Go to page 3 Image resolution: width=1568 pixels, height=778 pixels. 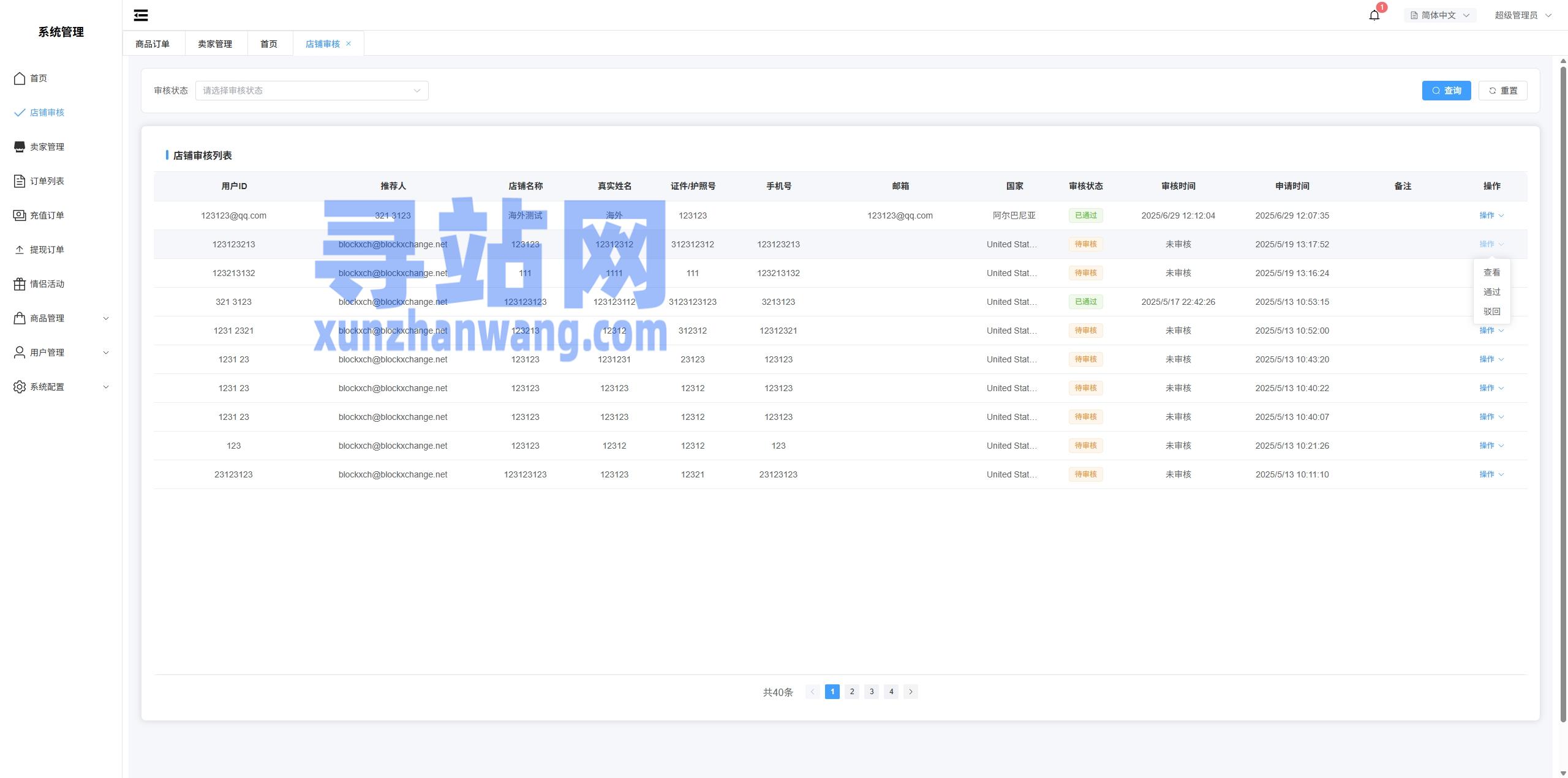tap(872, 692)
